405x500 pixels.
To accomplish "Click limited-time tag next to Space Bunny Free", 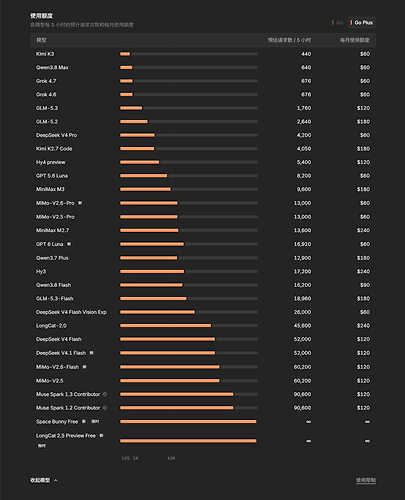I will (95, 421).
